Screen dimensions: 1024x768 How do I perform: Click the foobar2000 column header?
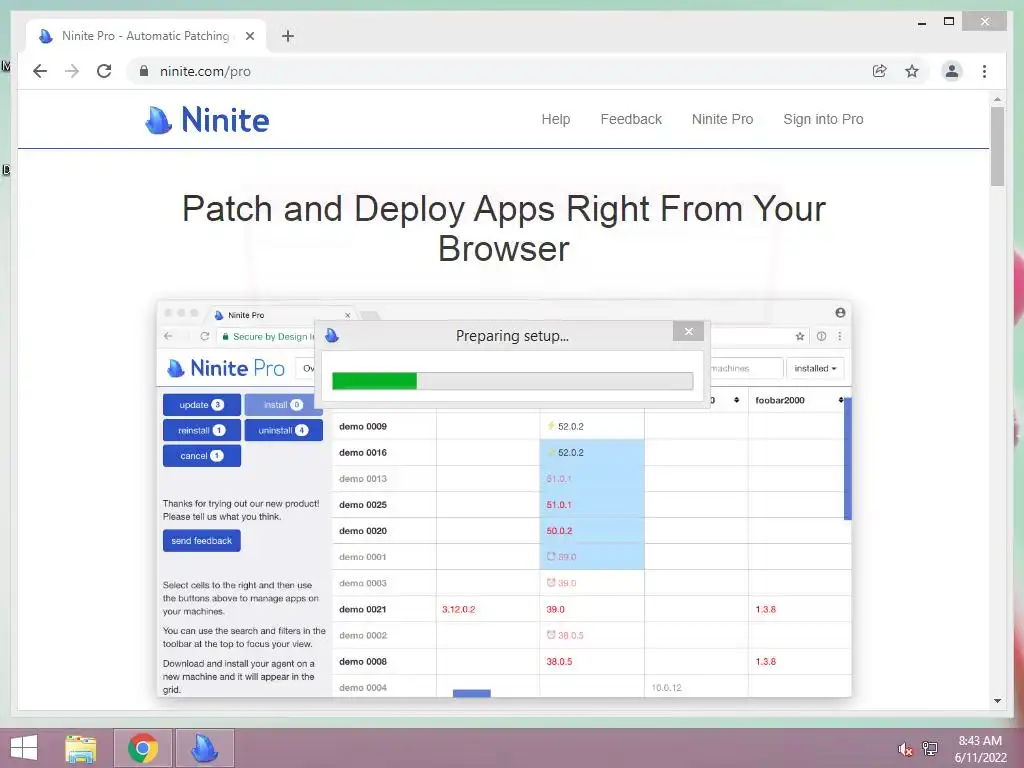[780, 400]
